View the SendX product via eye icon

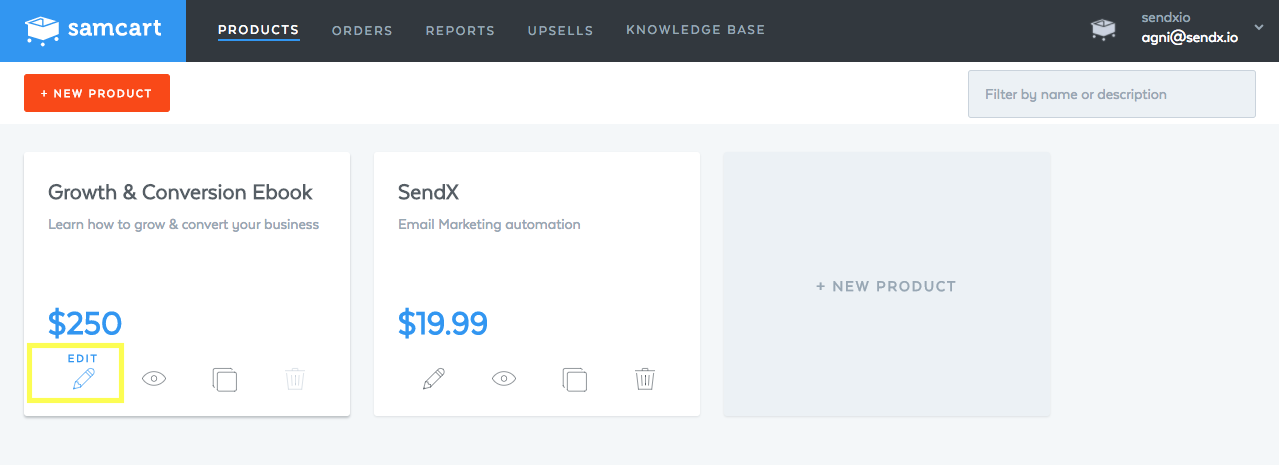[x=504, y=378]
